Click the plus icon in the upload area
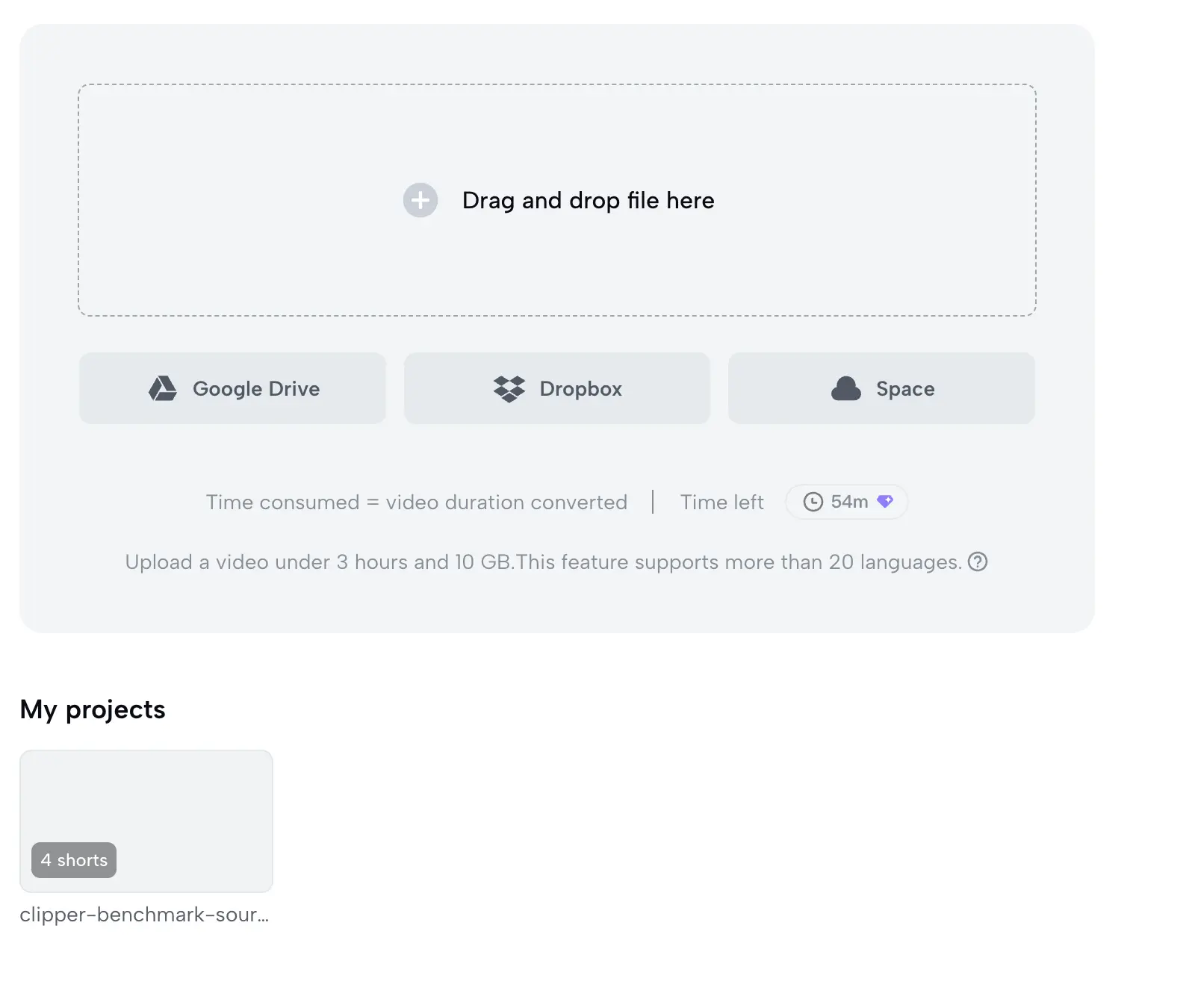This screenshot has height=1008, width=1195. tap(420, 200)
